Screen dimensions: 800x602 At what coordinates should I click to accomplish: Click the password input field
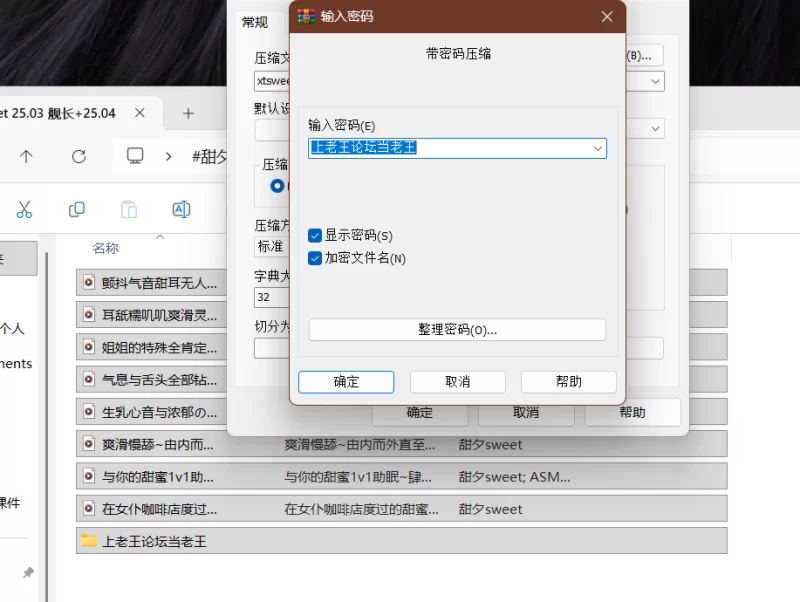click(x=450, y=148)
